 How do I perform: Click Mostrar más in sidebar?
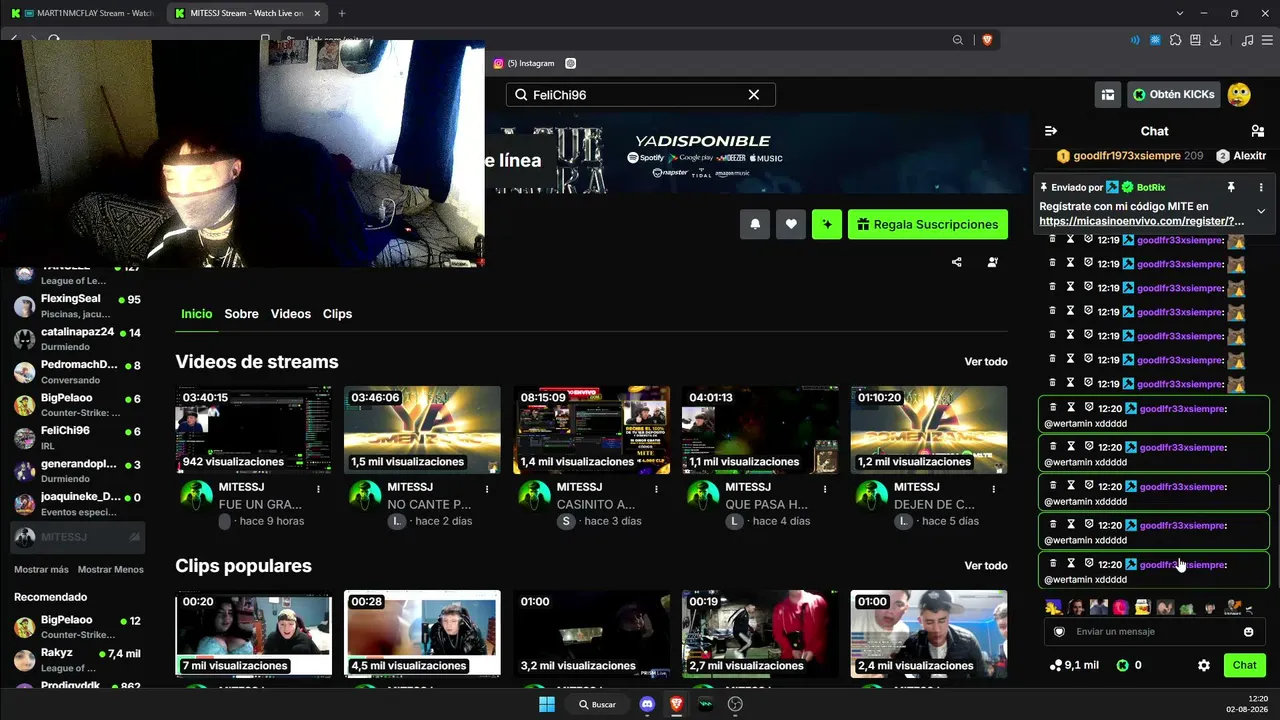click(x=41, y=569)
